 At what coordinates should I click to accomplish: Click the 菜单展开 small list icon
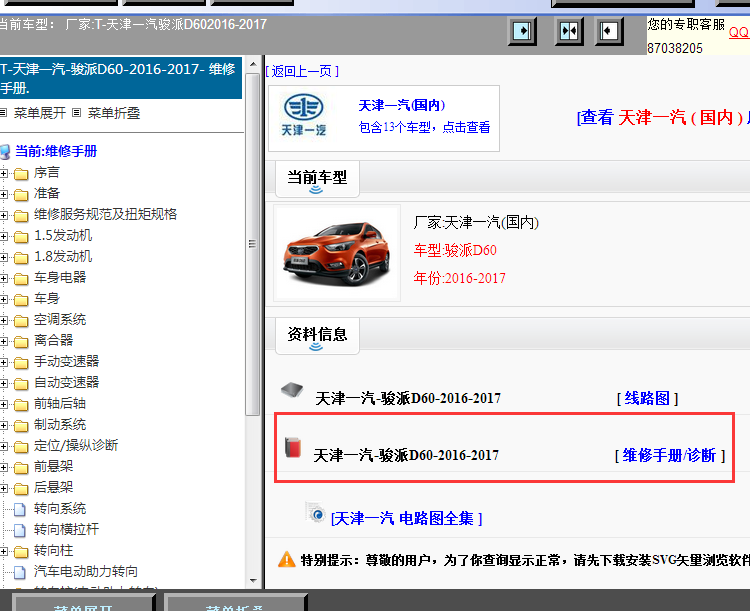(x=3, y=113)
